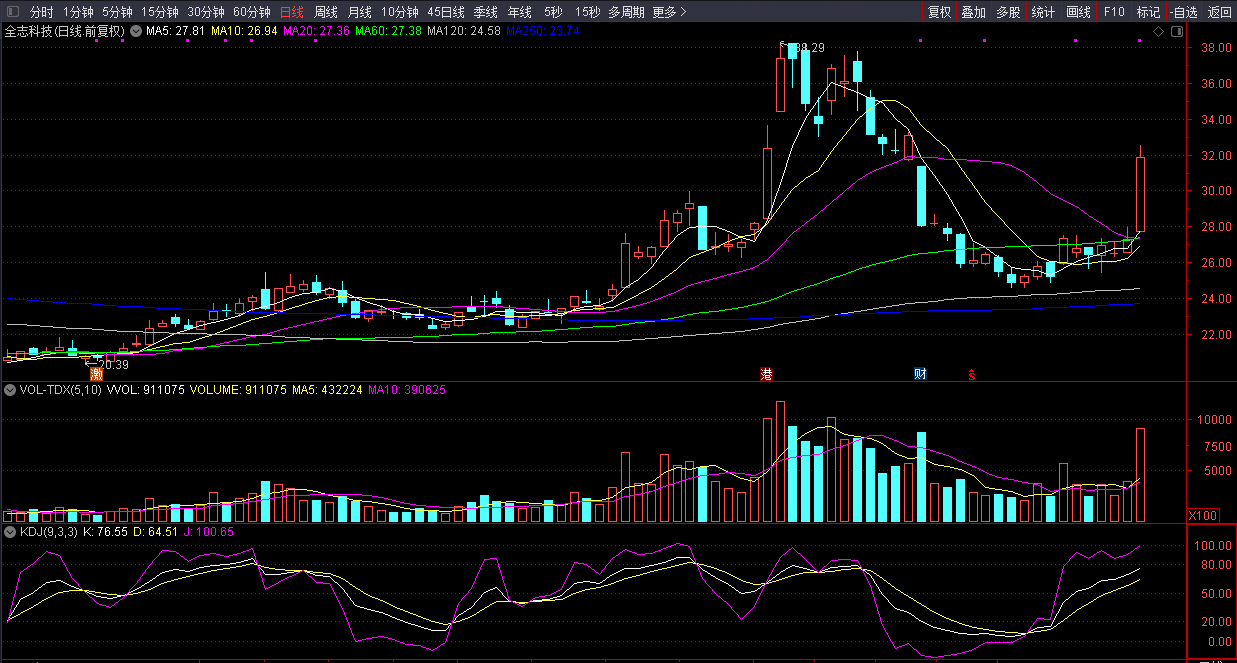Click the orange 激 event marker
The height and width of the screenshot is (663, 1237).
coord(97,375)
